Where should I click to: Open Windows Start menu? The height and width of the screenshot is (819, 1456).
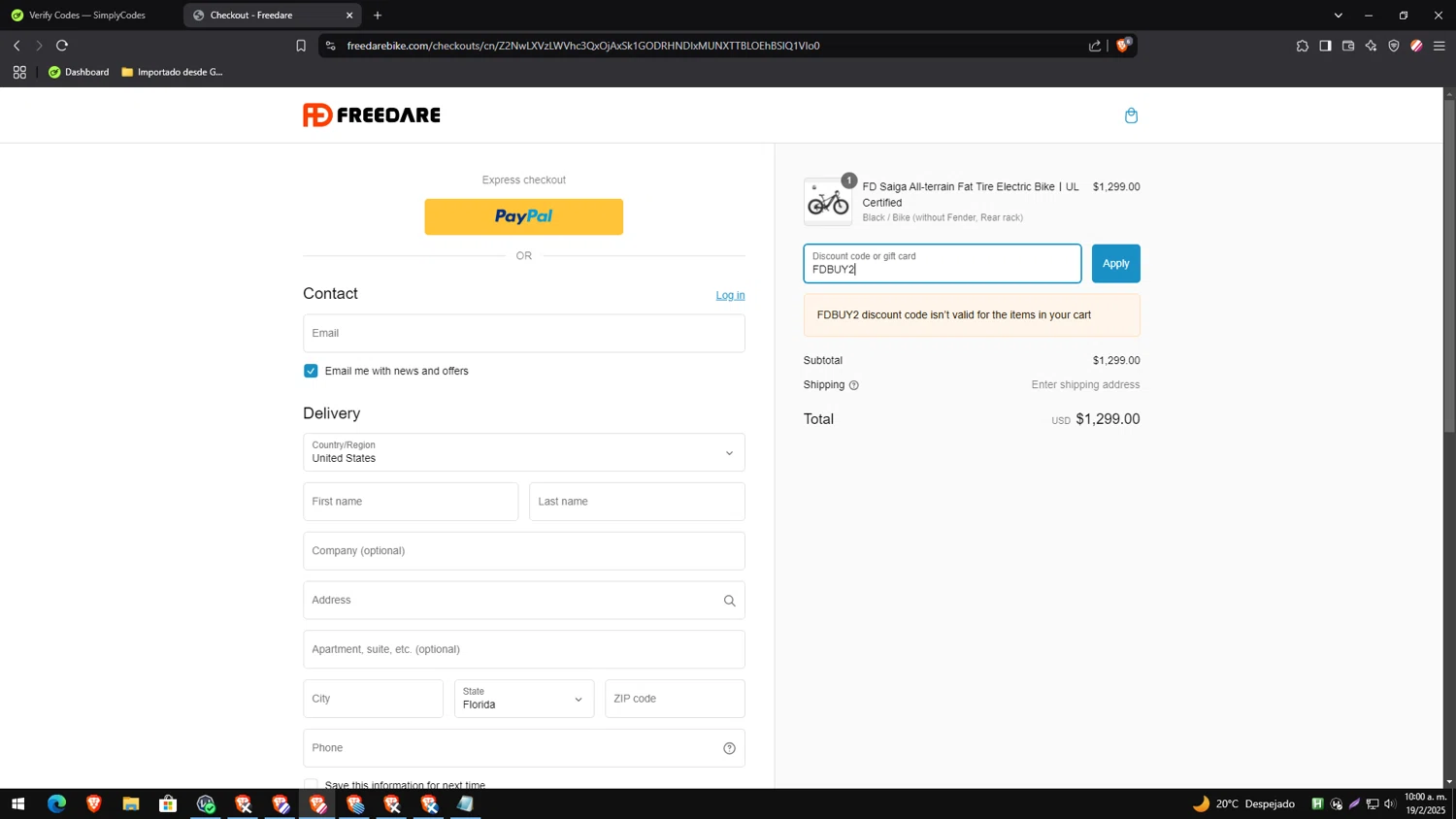(17, 803)
